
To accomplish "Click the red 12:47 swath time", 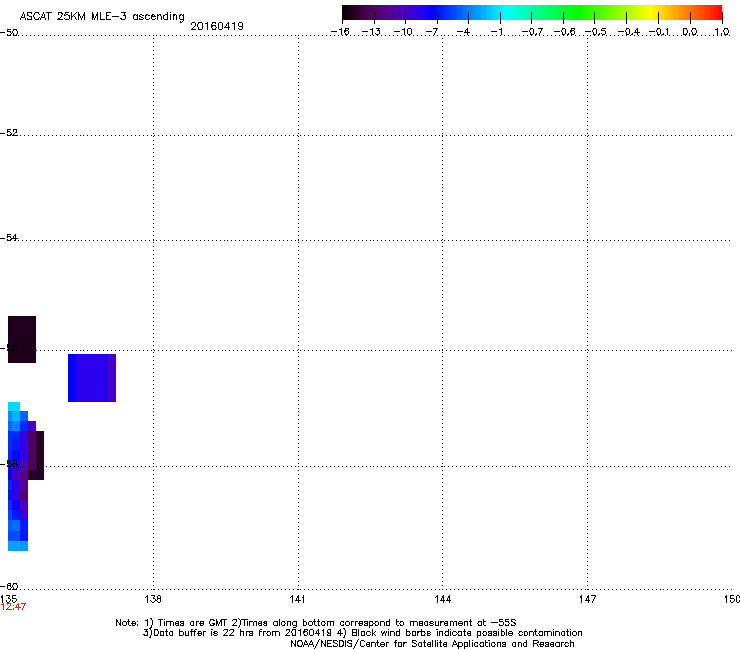I will (x=13, y=607).
